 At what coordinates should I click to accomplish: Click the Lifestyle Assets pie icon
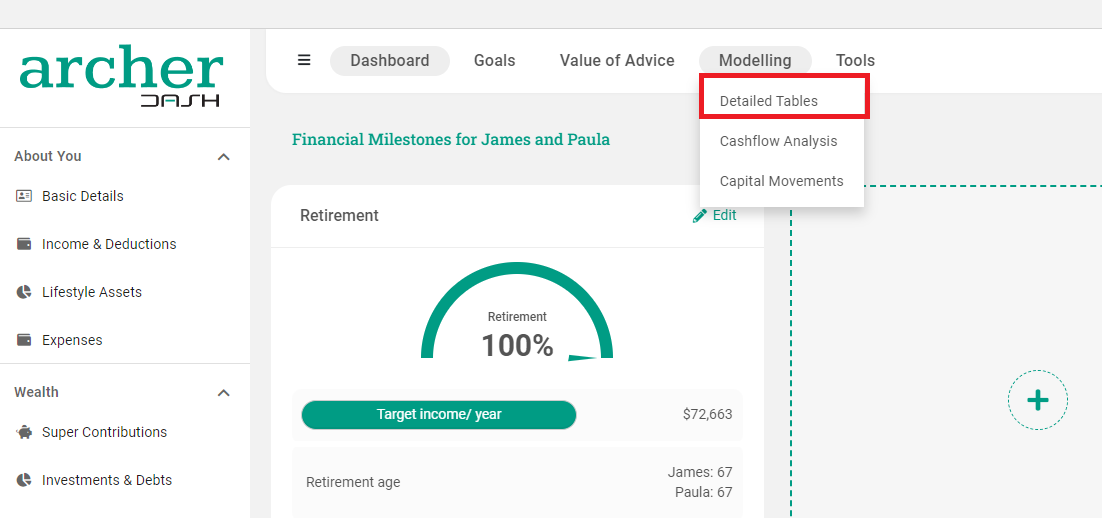[24, 292]
